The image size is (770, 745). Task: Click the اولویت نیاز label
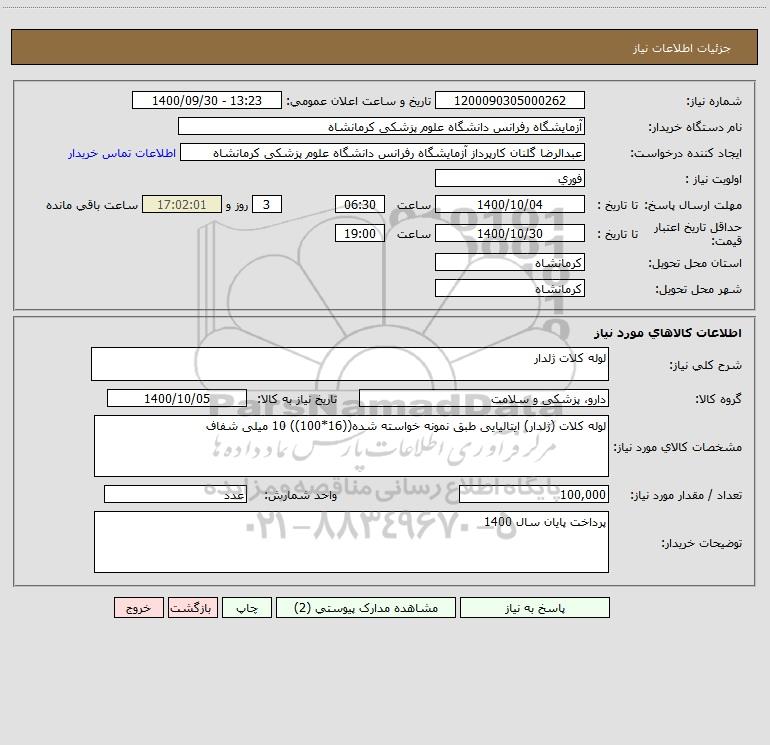[714, 180]
